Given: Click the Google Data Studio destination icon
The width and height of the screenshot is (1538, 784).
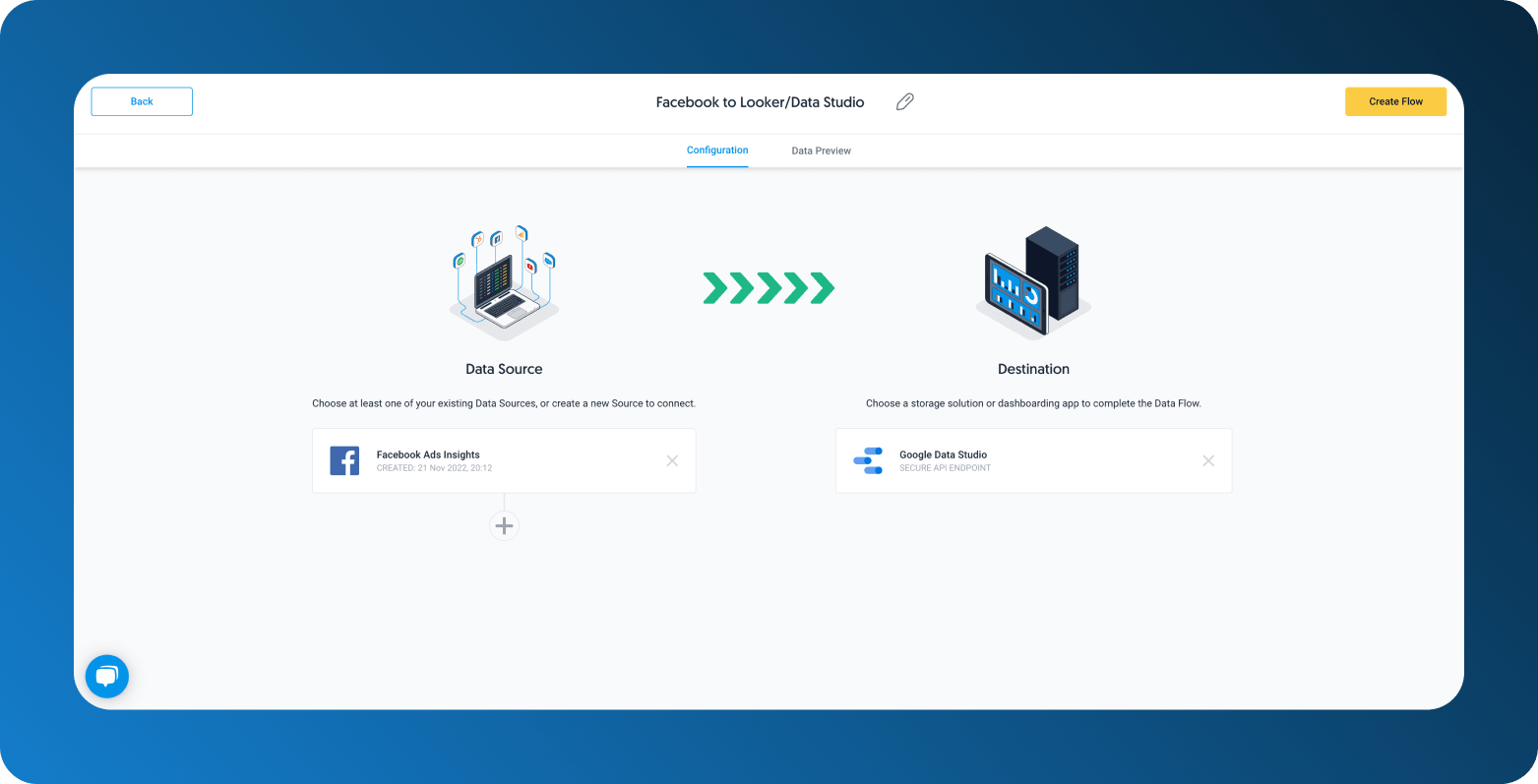Looking at the screenshot, I should (868, 460).
